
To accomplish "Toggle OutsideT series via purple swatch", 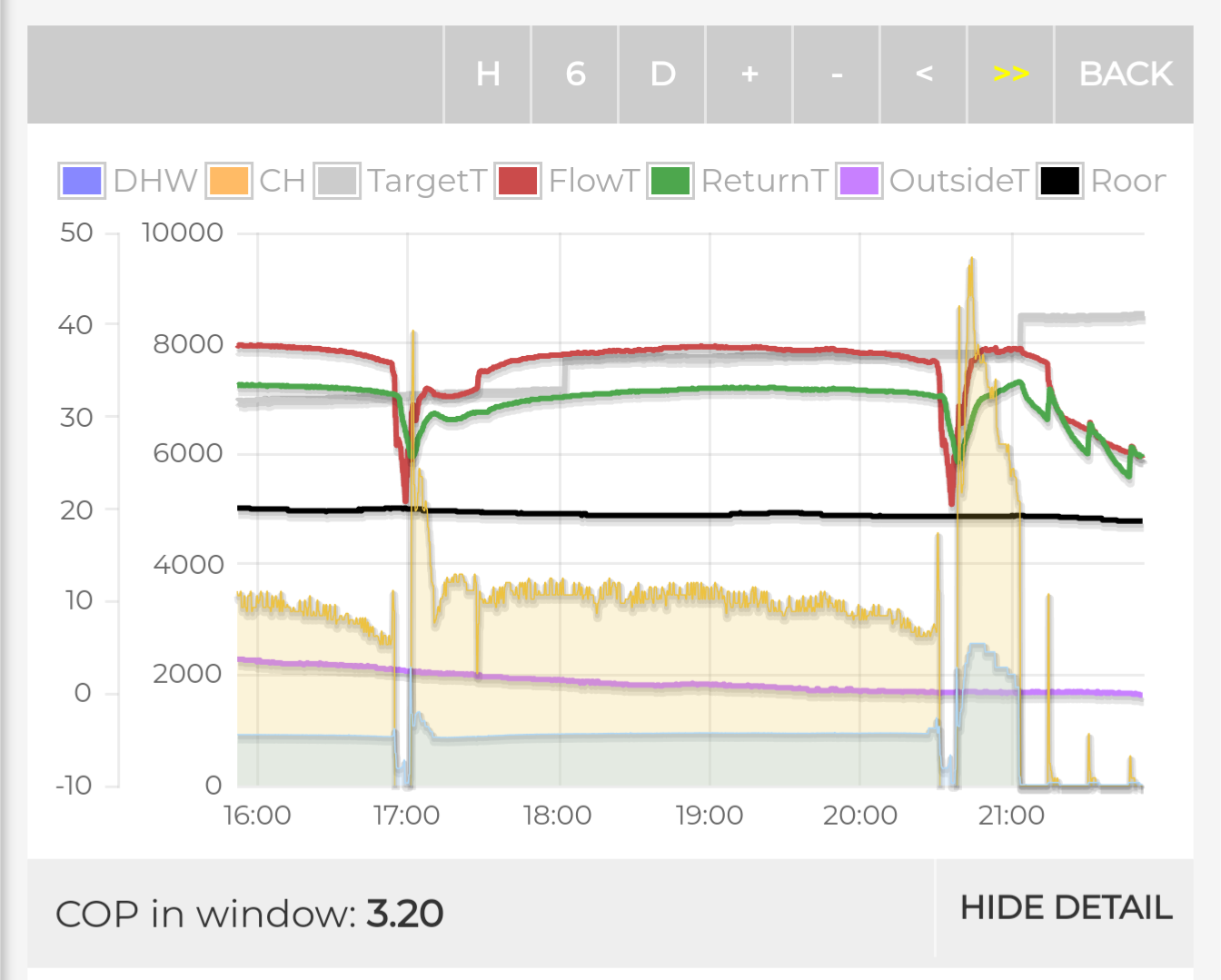I will 859,181.
